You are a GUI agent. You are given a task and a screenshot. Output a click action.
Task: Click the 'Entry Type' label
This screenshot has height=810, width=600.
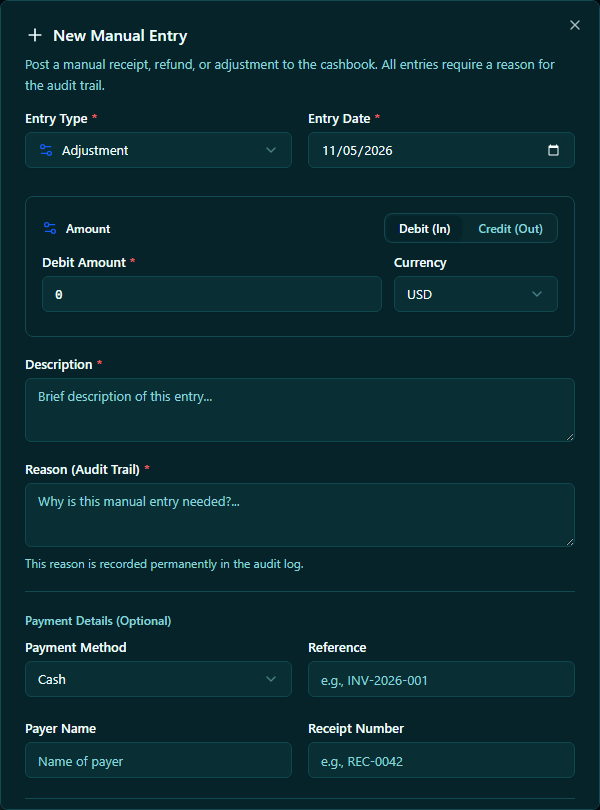tap(56, 118)
